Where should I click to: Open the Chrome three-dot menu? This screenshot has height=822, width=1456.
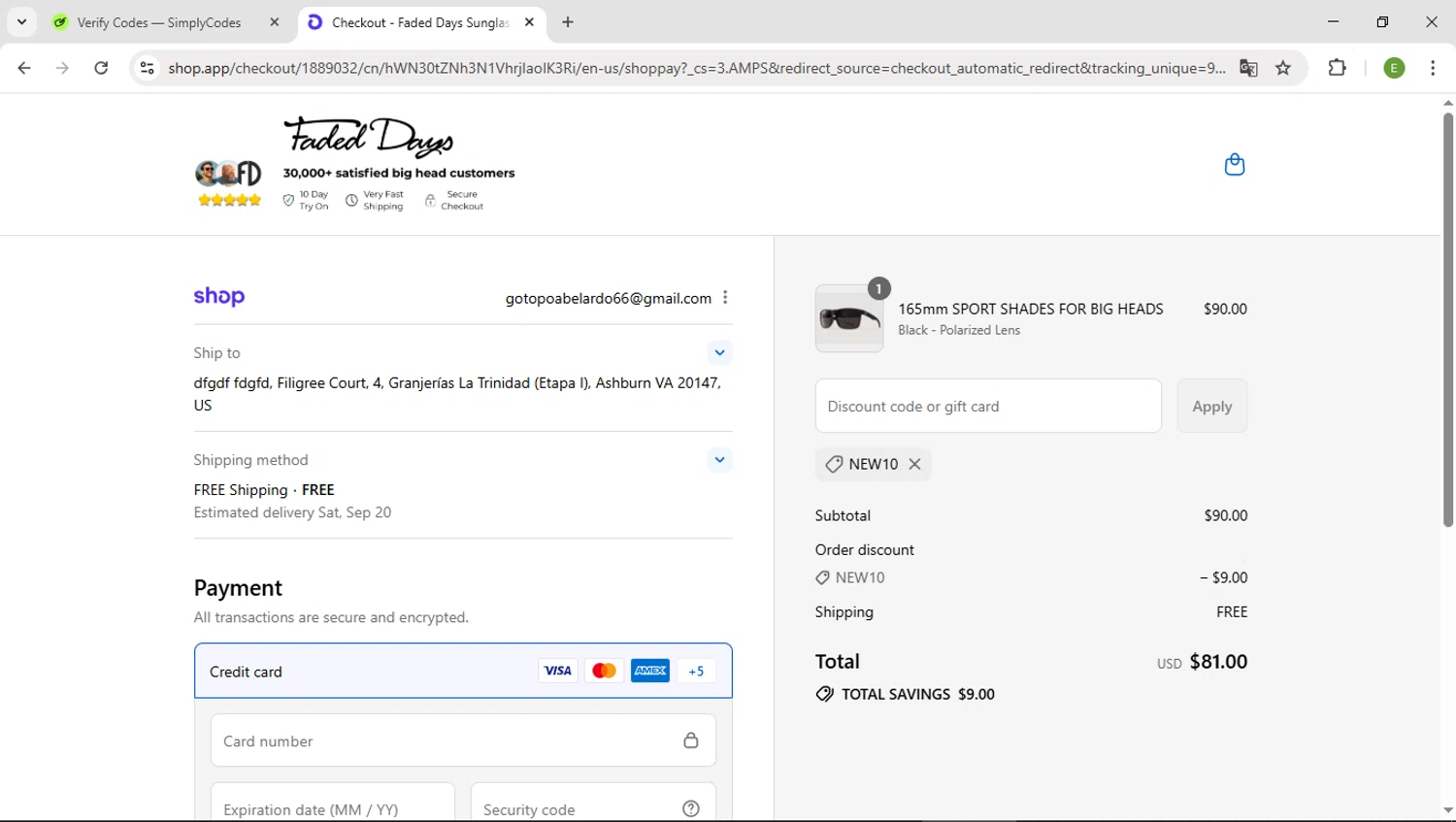1433,68
